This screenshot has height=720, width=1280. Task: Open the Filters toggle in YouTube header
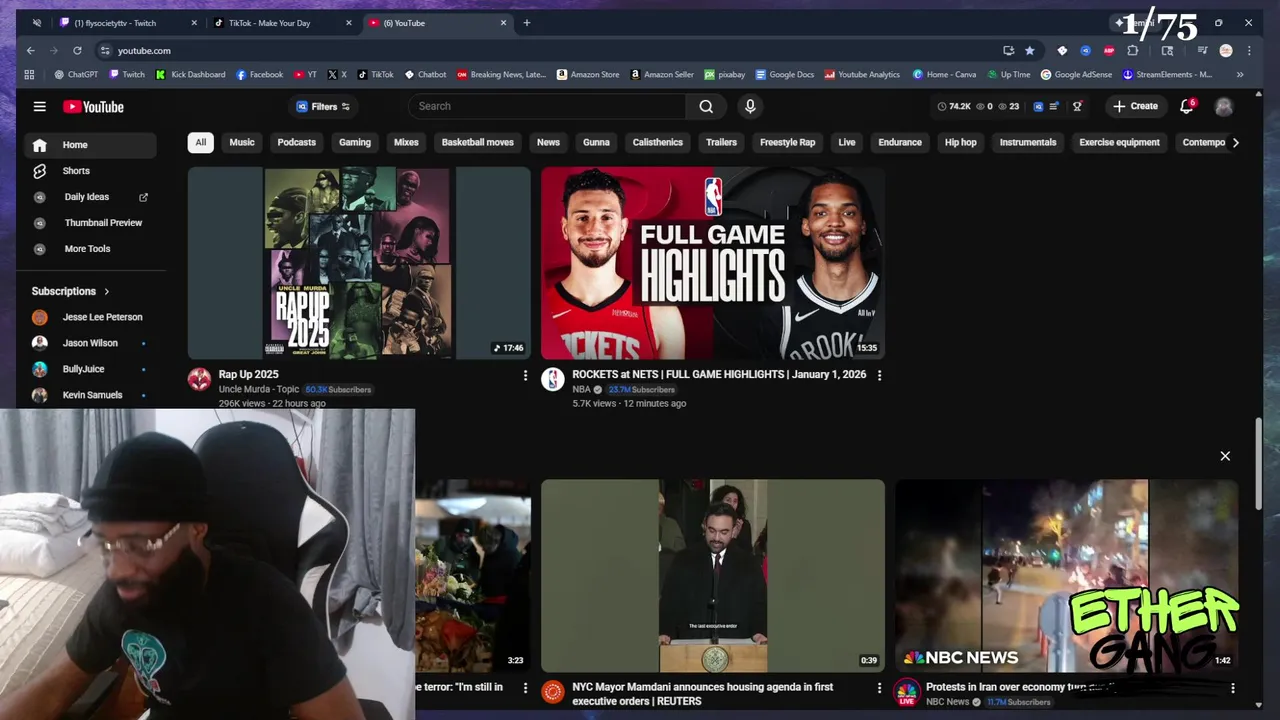click(x=322, y=106)
